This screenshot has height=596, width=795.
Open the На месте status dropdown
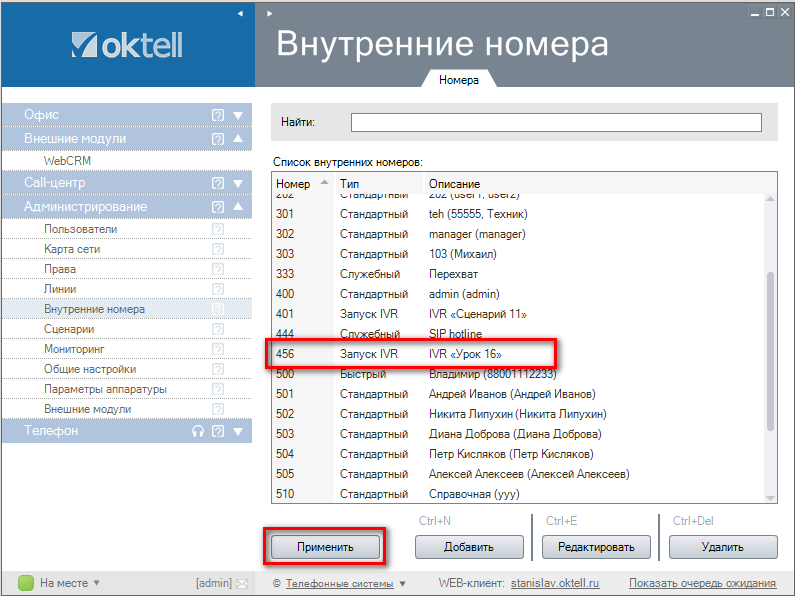[62, 583]
